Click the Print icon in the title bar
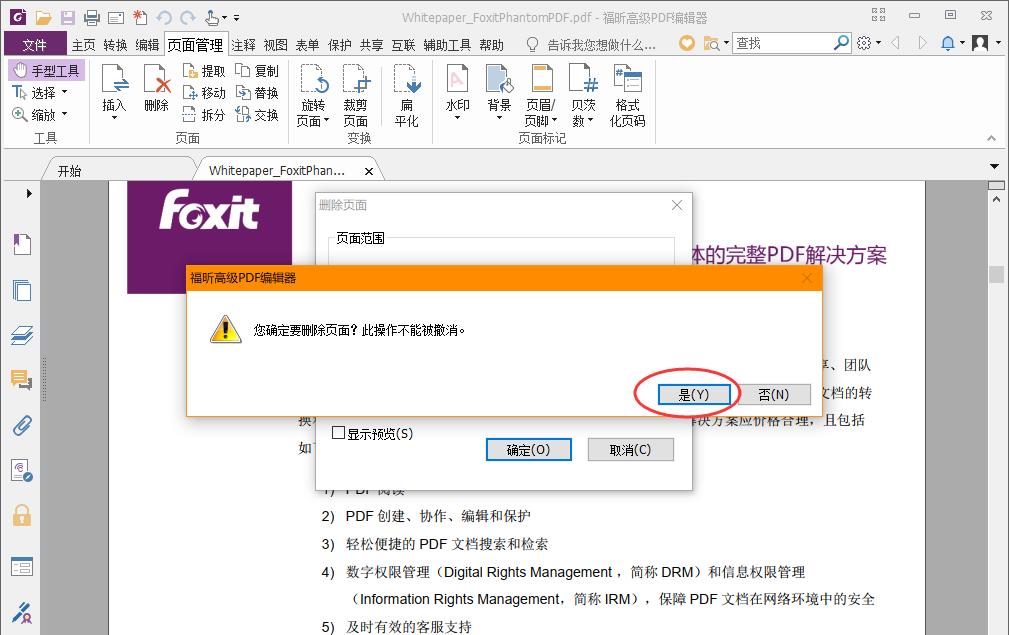 [x=92, y=17]
